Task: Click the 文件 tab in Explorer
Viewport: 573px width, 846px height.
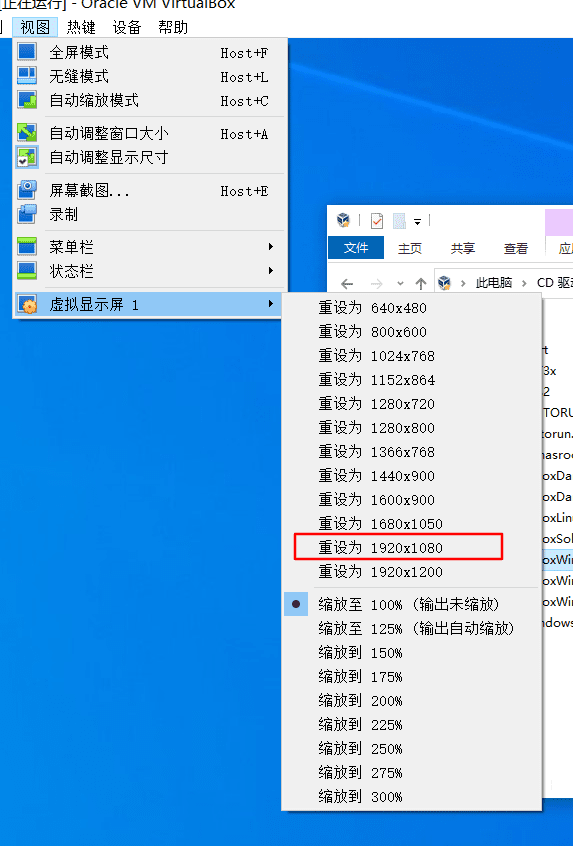Action: point(356,248)
